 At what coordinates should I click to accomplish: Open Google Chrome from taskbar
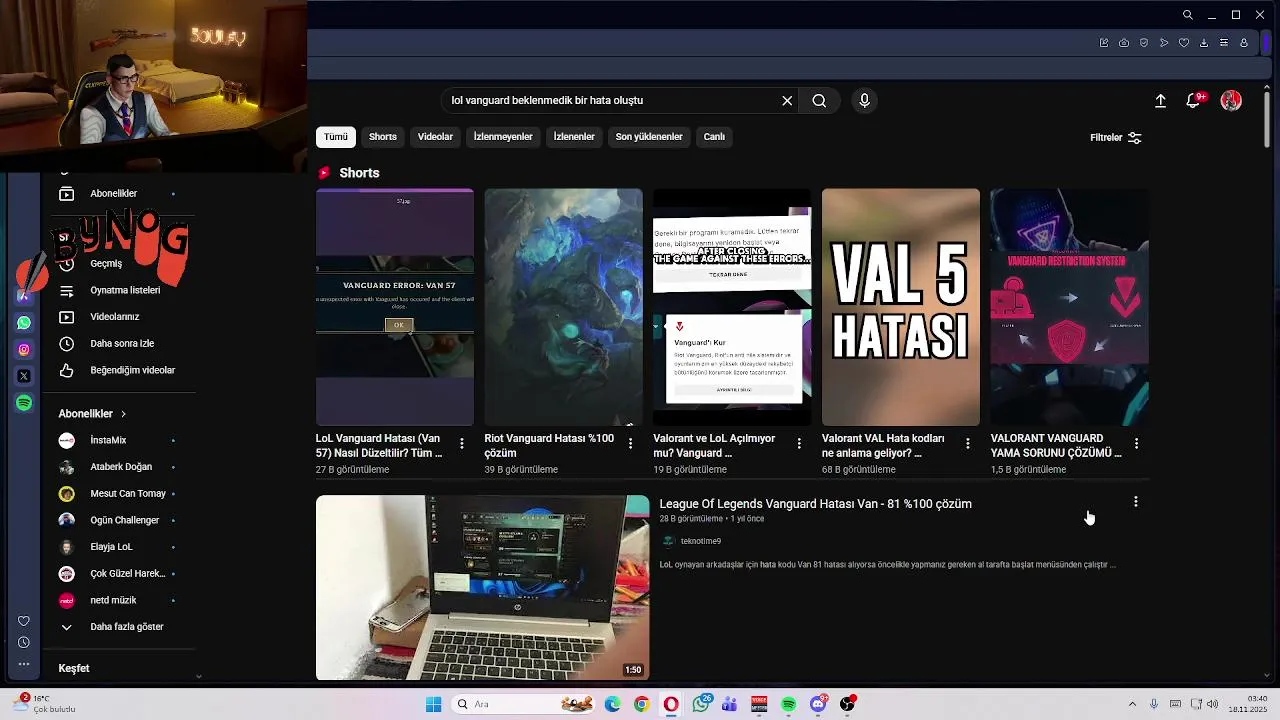[x=641, y=704]
